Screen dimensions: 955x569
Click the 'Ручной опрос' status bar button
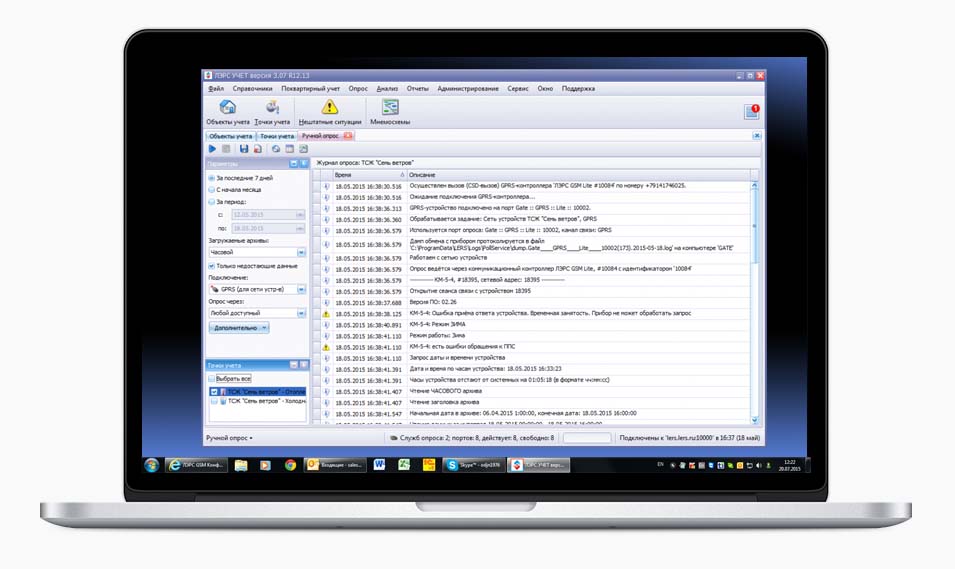click(229, 438)
